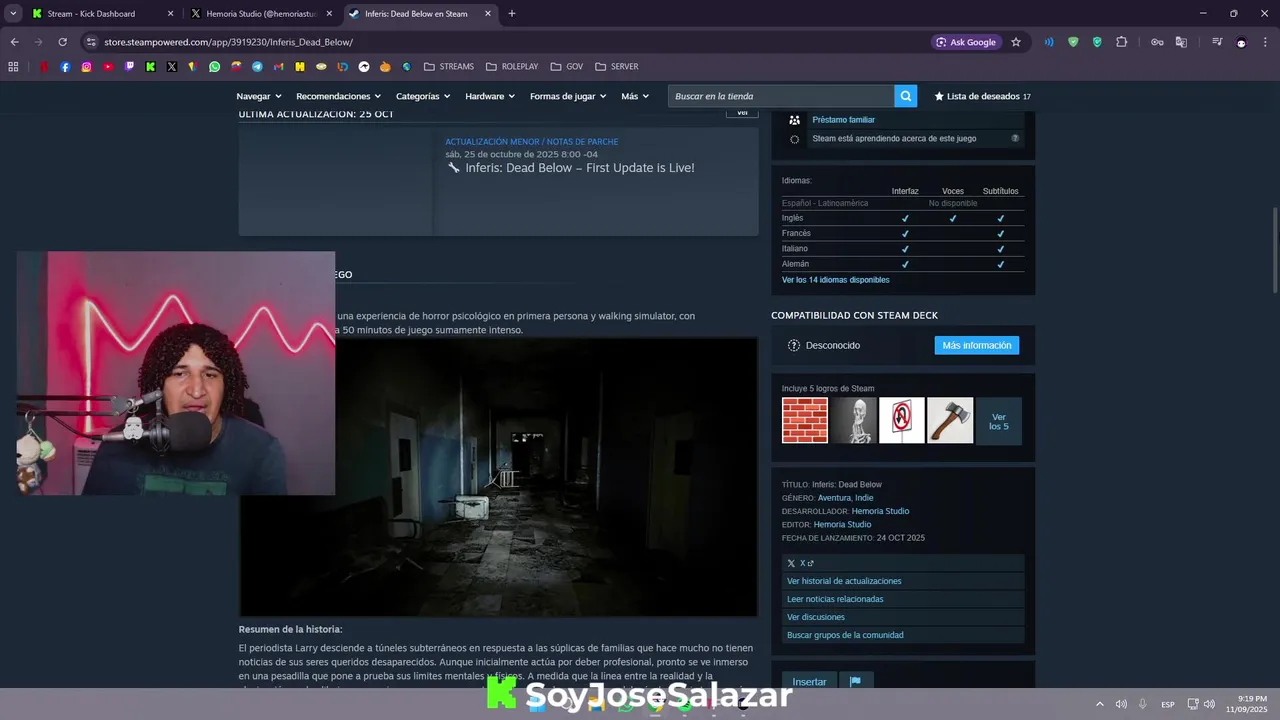Show hidden system tray icons
Viewport: 1280px width, 720px height.
tap(1100, 704)
